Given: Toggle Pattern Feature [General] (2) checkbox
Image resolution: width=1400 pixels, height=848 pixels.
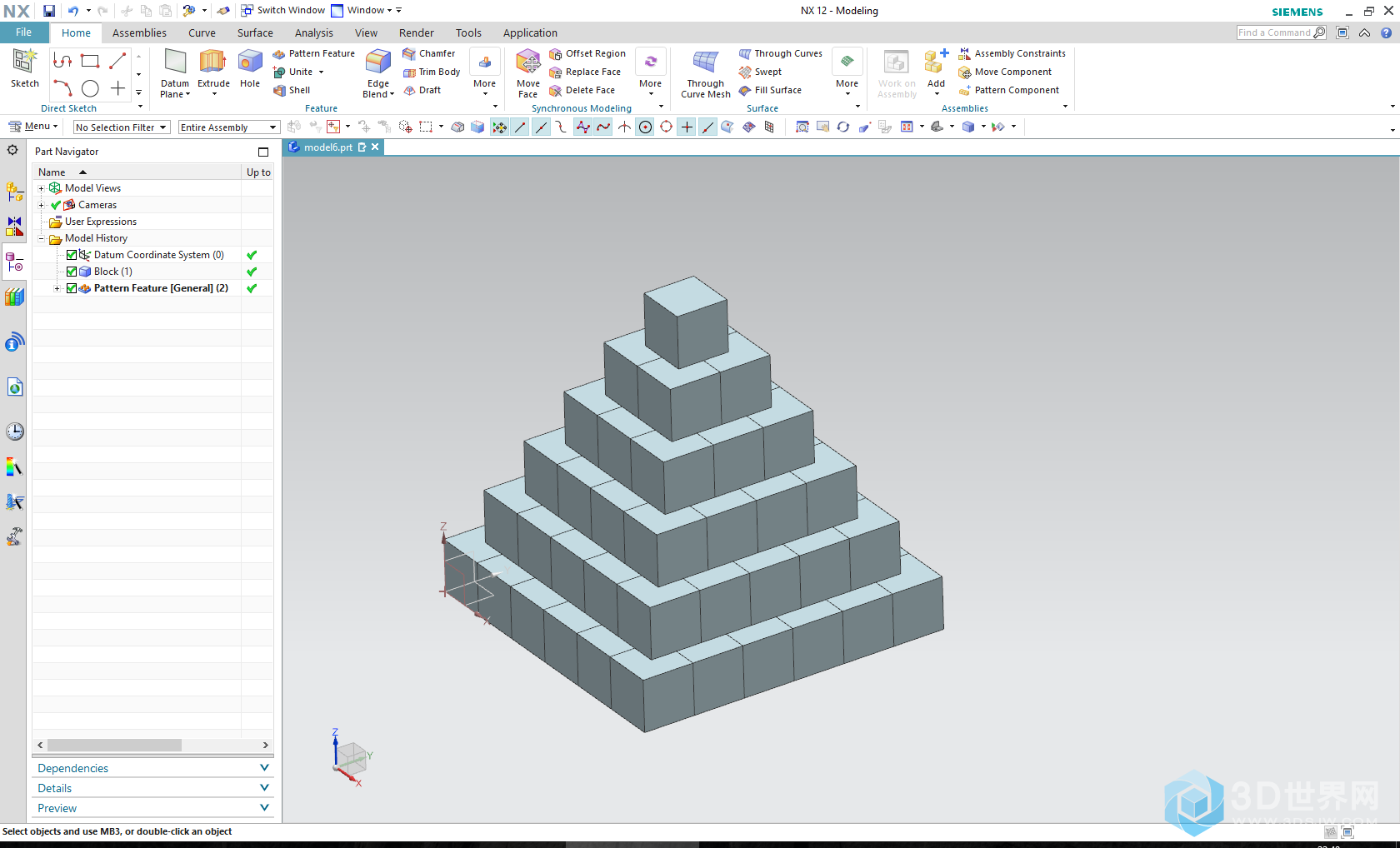Looking at the screenshot, I should [x=72, y=288].
